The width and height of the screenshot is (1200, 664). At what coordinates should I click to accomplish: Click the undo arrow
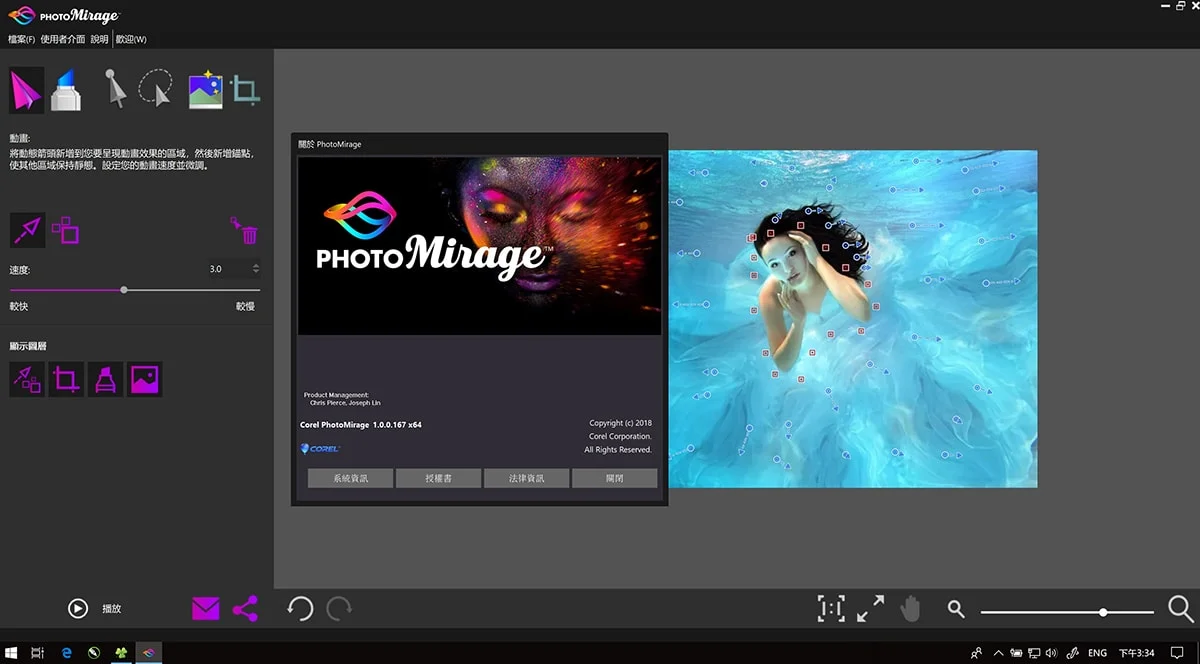coord(299,608)
